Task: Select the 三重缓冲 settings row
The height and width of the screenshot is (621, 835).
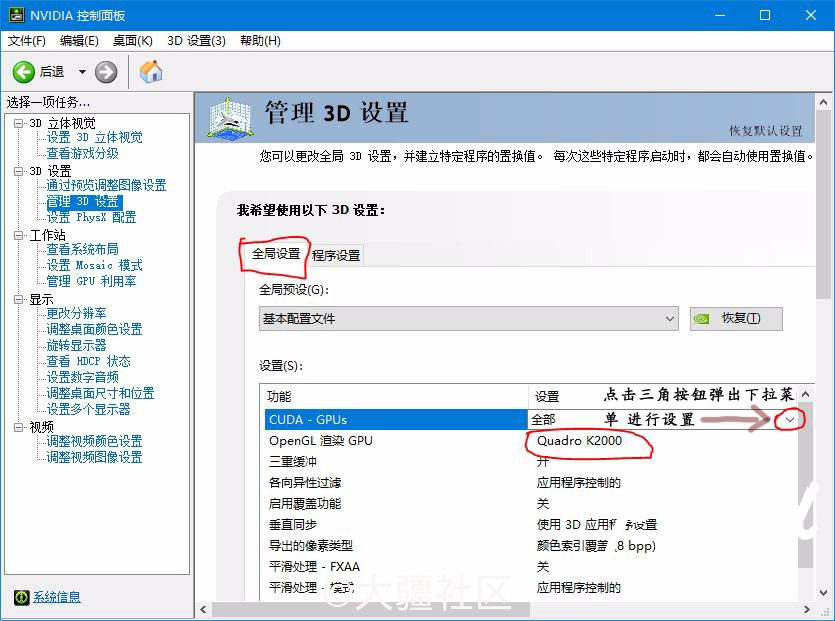Action: 531,462
